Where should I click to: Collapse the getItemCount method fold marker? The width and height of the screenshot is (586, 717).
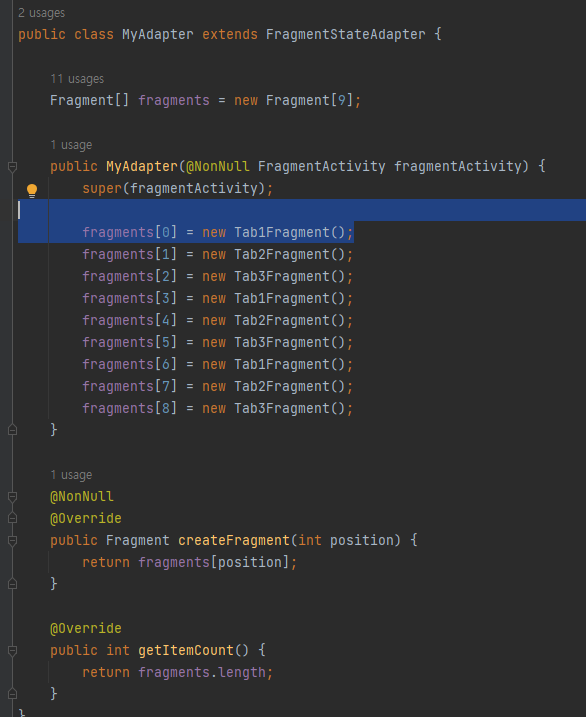pos(13,651)
